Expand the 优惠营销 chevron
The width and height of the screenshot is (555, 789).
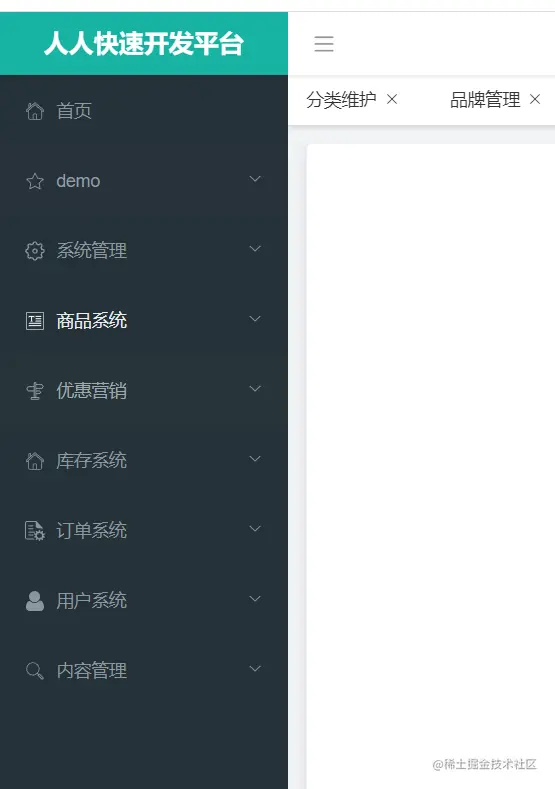tap(255, 388)
